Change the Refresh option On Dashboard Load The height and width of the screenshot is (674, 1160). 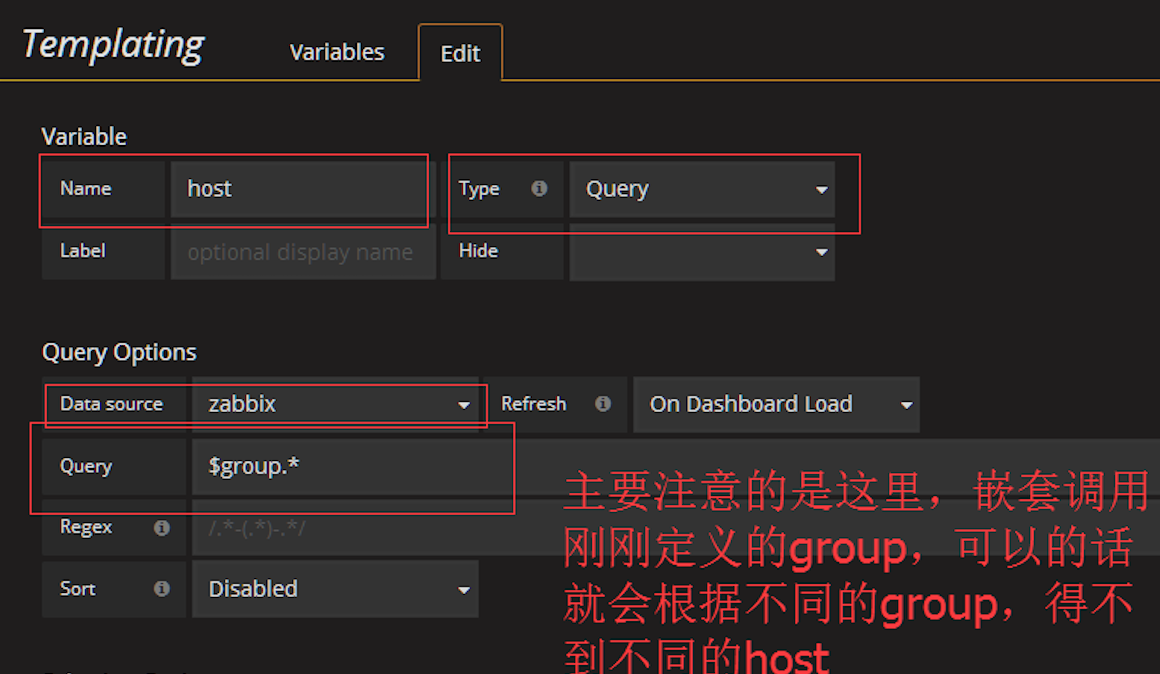click(x=775, y=404)
